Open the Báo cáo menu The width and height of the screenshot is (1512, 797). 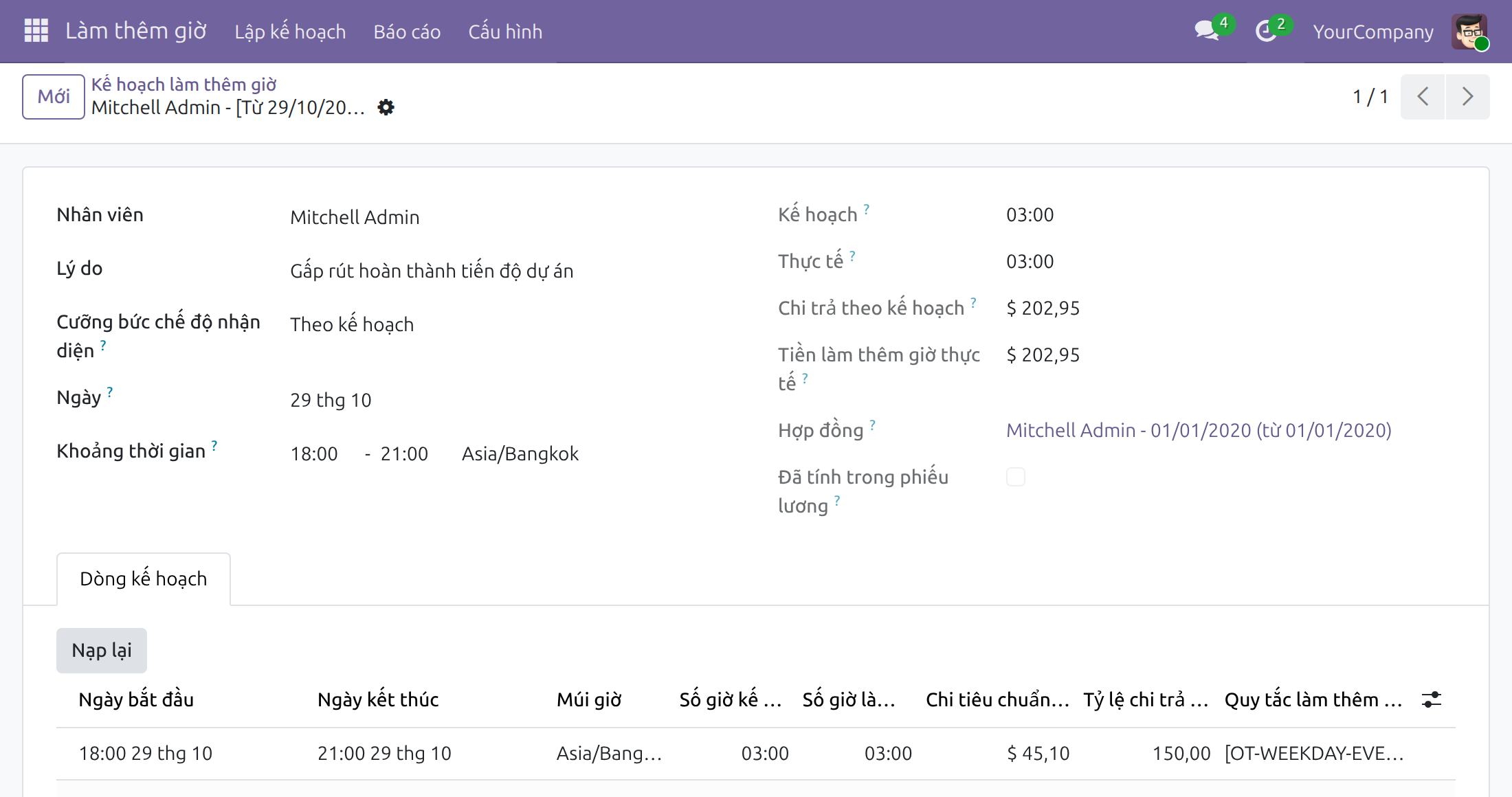pos(407,32)
